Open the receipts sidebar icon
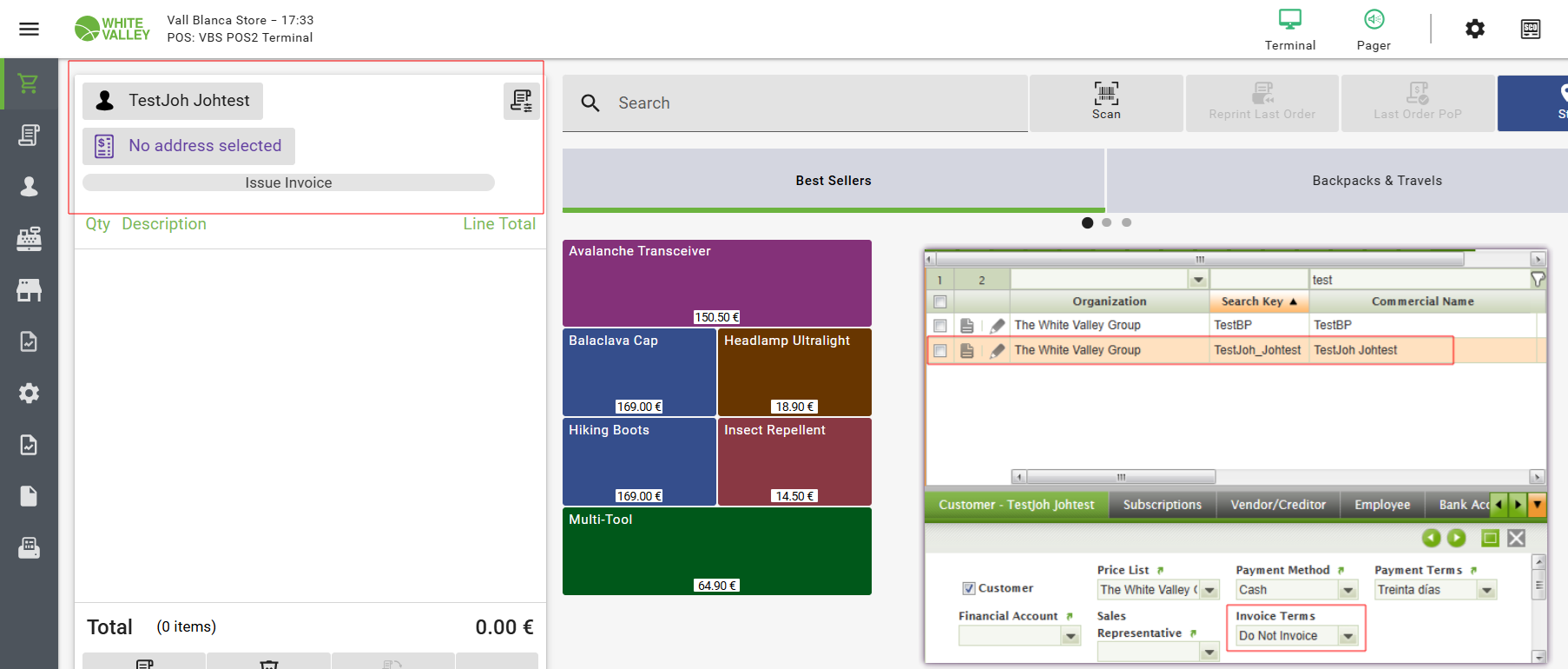This screenshot has width=1568, height=669. (29, 135)
